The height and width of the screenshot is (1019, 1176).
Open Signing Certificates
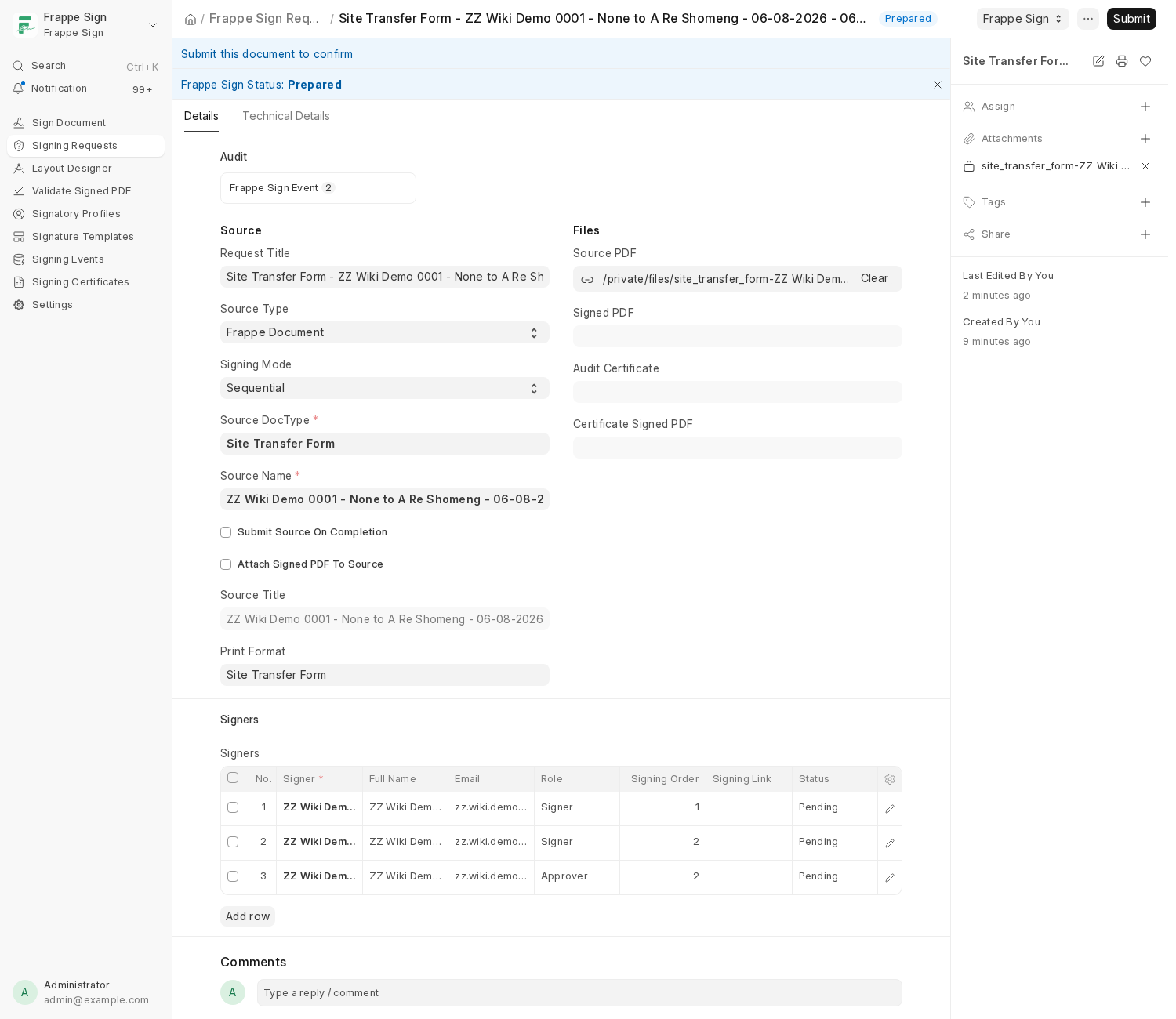(86, 282)
